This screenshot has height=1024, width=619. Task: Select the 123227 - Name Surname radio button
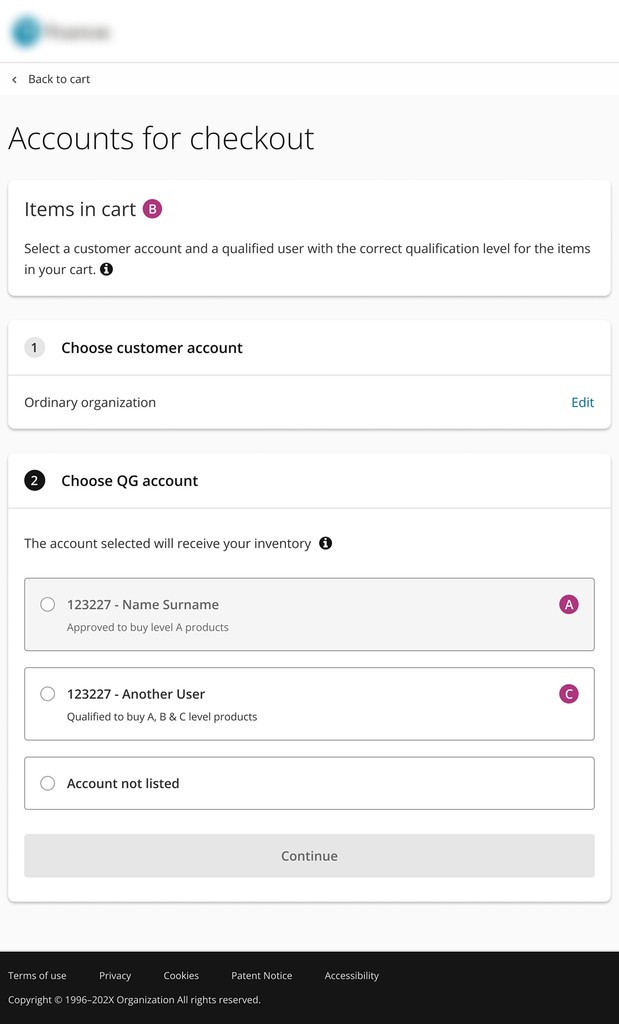coord(48,604)
